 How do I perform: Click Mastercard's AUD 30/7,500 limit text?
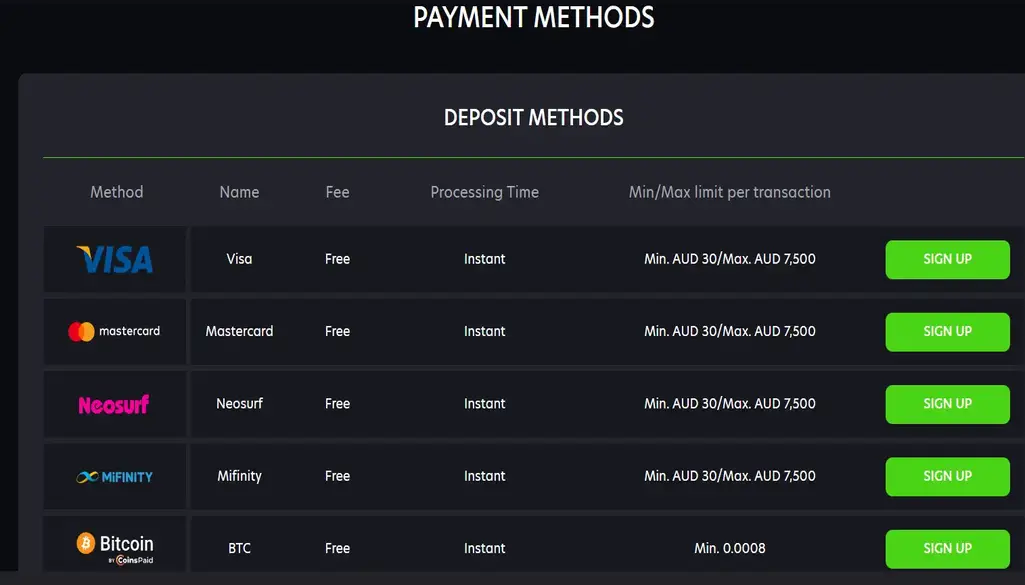[730, 331]
